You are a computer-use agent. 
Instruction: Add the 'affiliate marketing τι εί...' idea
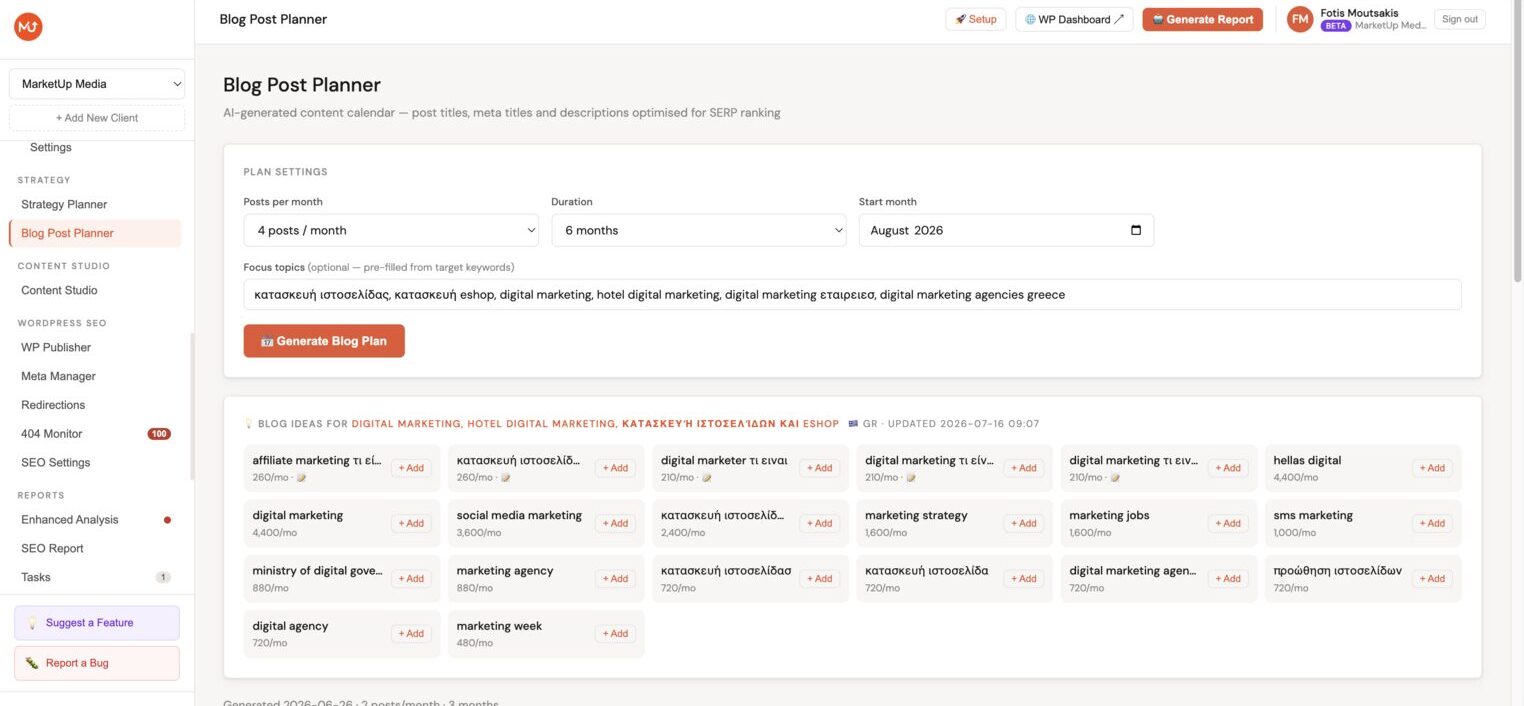[x=411, y=468]
